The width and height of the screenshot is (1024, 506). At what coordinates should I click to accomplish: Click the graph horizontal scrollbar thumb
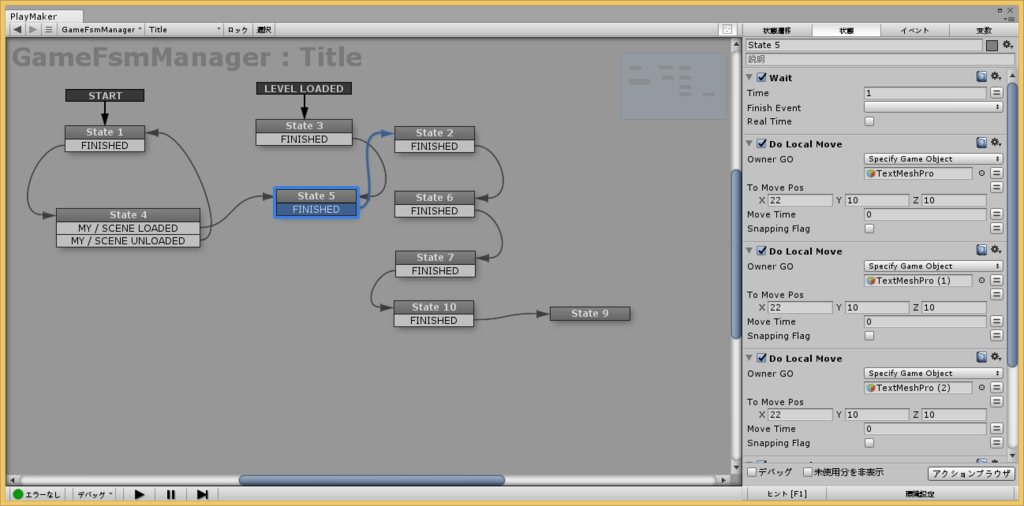pyautogui.click(x=372, y=480)
